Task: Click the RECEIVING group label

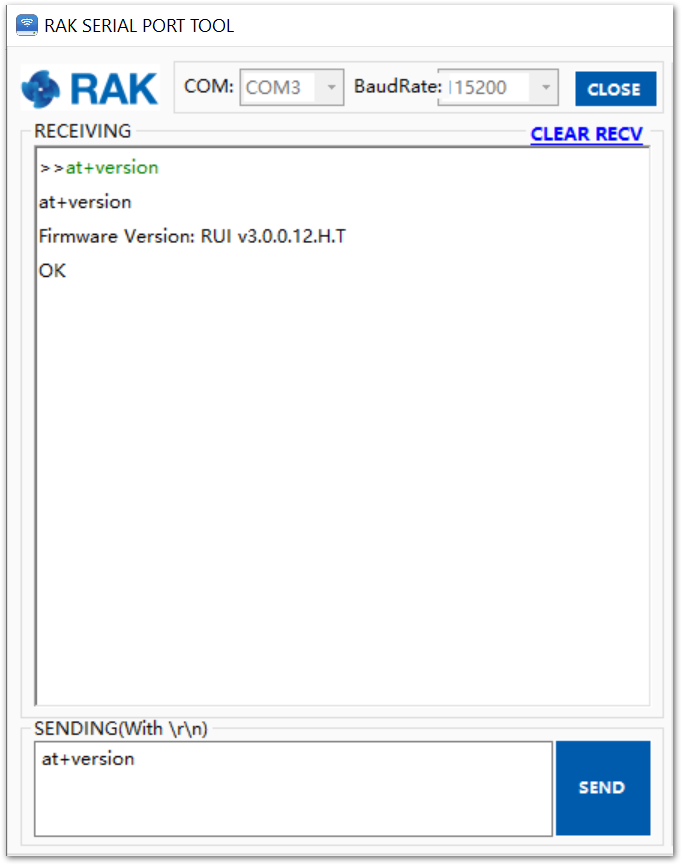Action: tap(83, 131)
